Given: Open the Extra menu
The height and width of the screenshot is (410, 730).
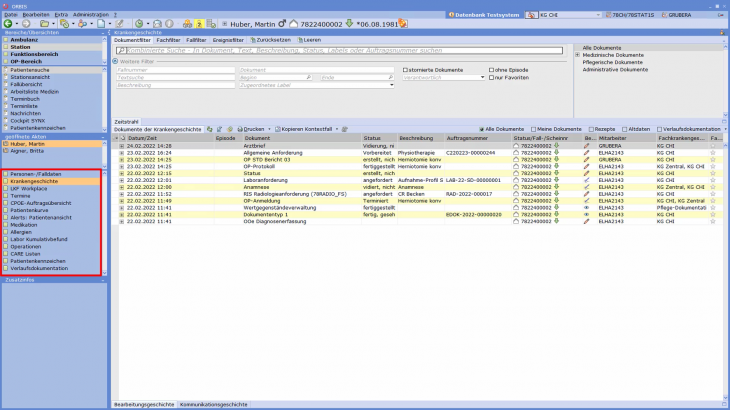Looking at the screenshot, I should pos(61,15).
